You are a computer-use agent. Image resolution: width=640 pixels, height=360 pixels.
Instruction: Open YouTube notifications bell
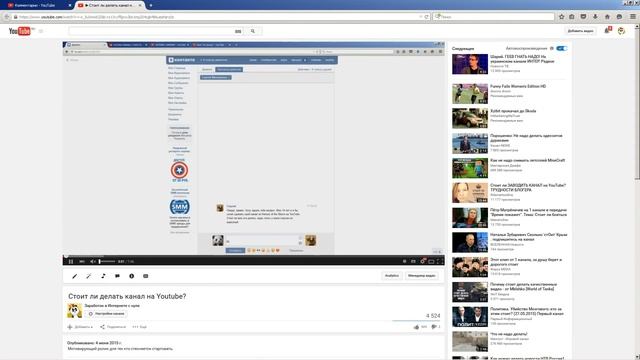607,31
